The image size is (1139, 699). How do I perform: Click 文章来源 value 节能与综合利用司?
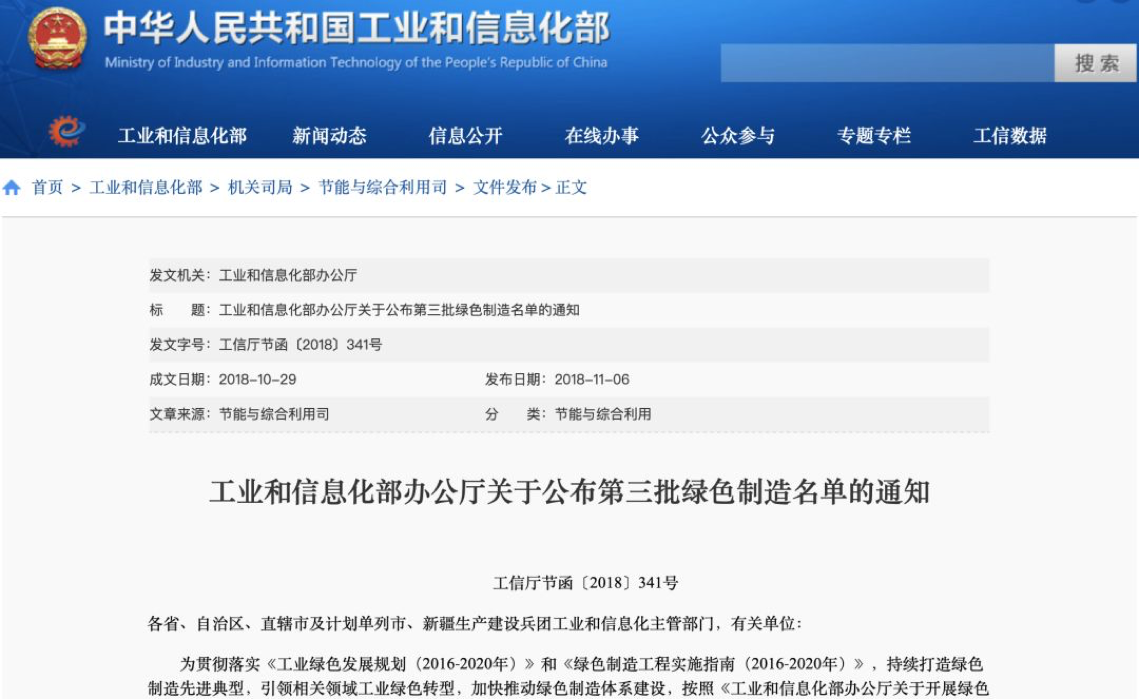(274, 414)
